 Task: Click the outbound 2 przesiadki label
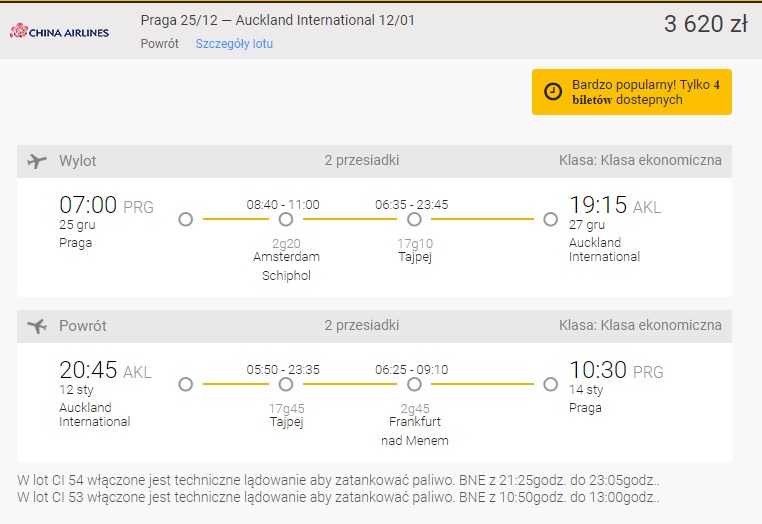[x=362, y=160]
